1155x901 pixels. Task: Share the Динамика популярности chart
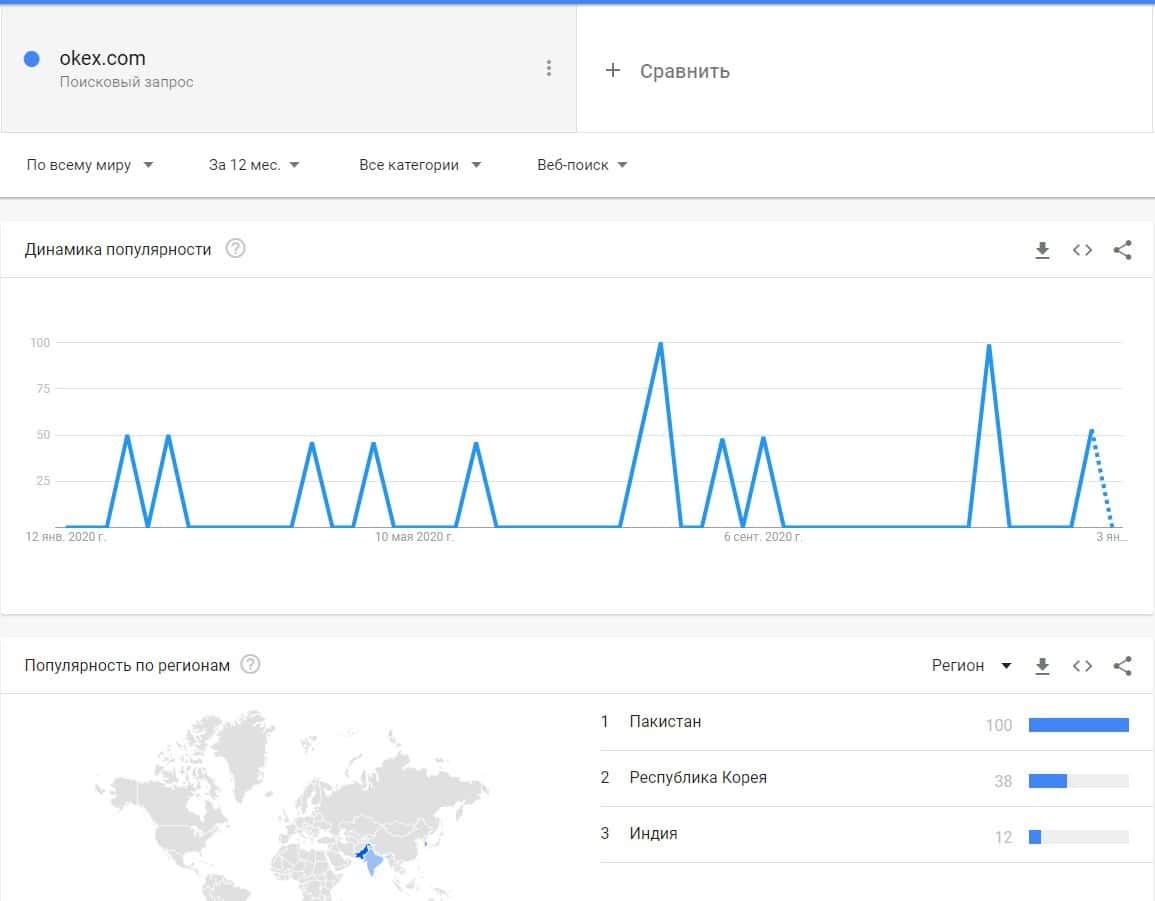[1122, 250]
